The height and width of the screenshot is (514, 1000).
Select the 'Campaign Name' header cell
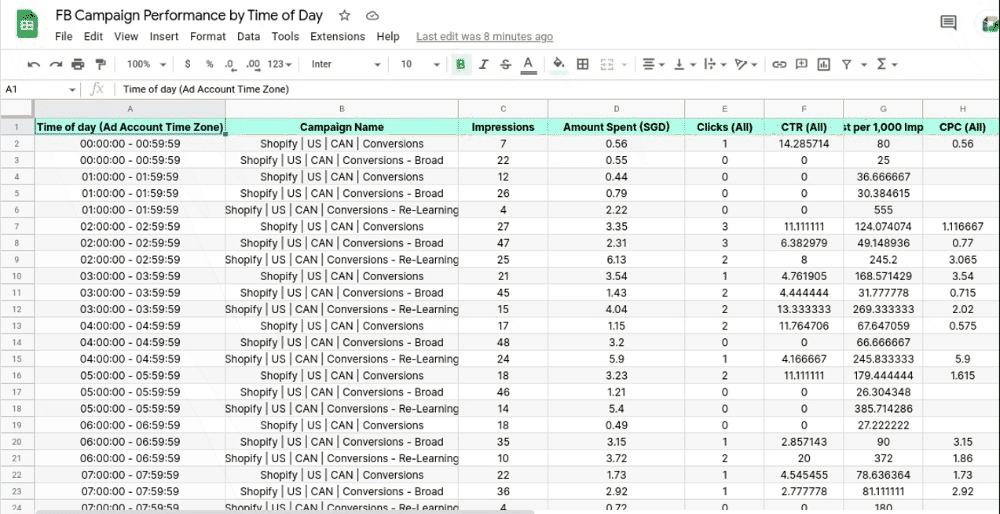tap(342, 127)
